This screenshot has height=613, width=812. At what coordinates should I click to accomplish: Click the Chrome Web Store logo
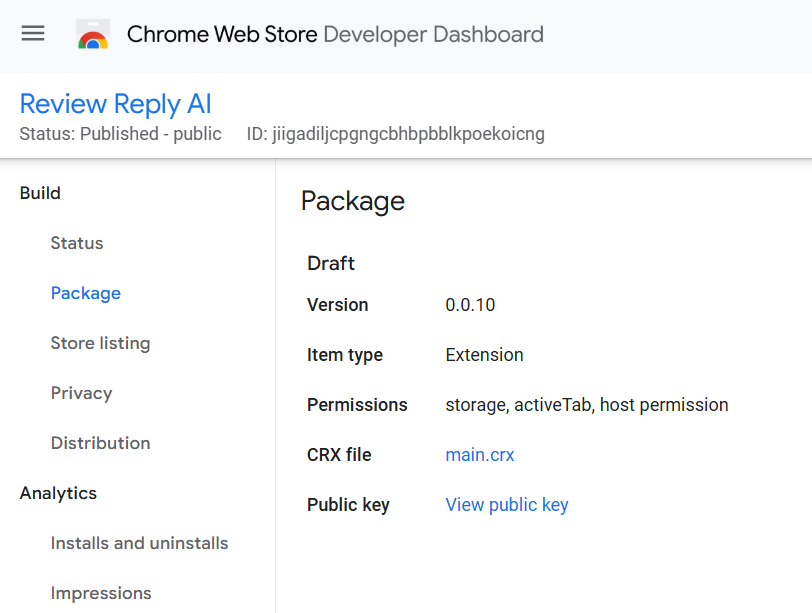[93, 35]
